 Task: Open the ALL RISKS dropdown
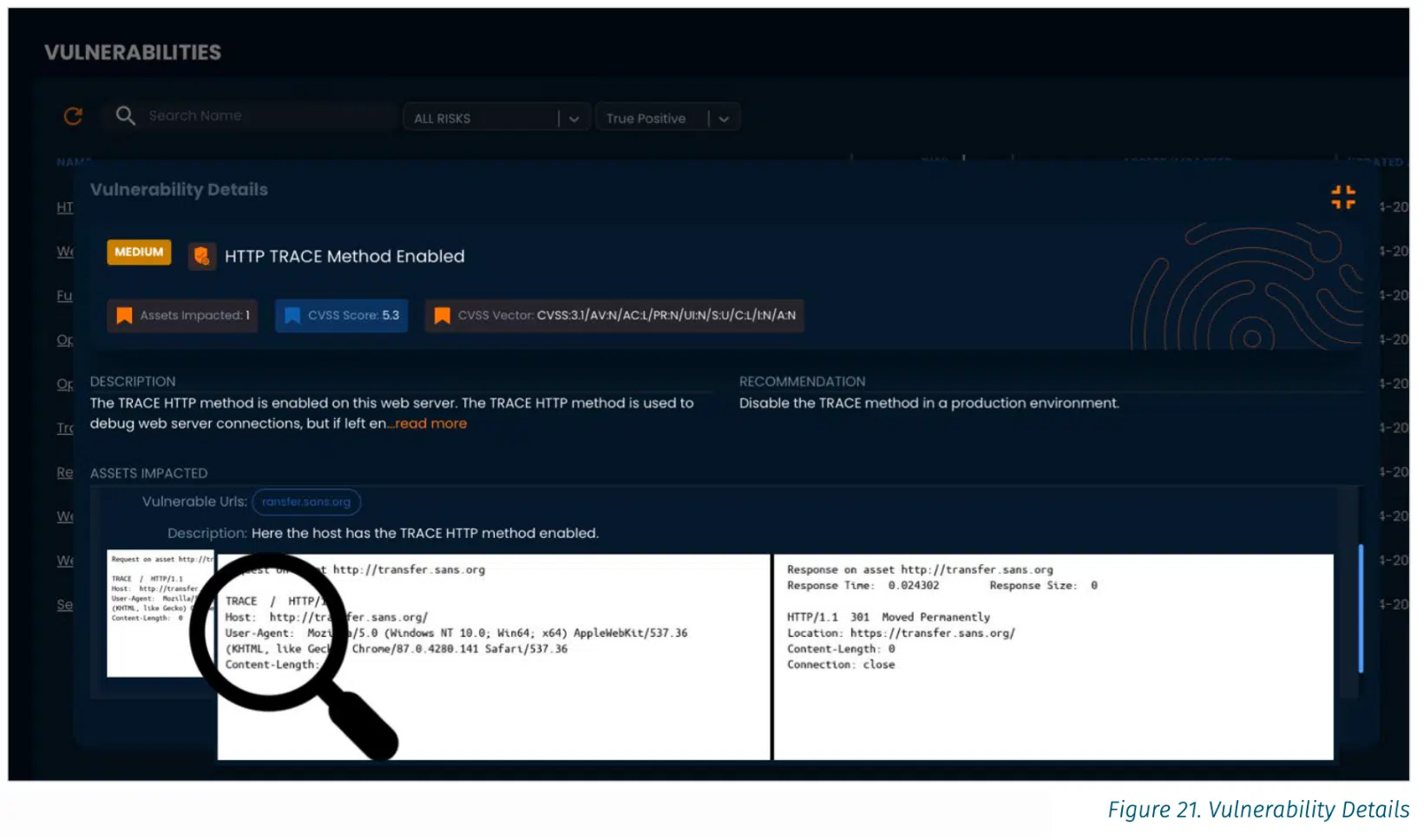point(496,118)
